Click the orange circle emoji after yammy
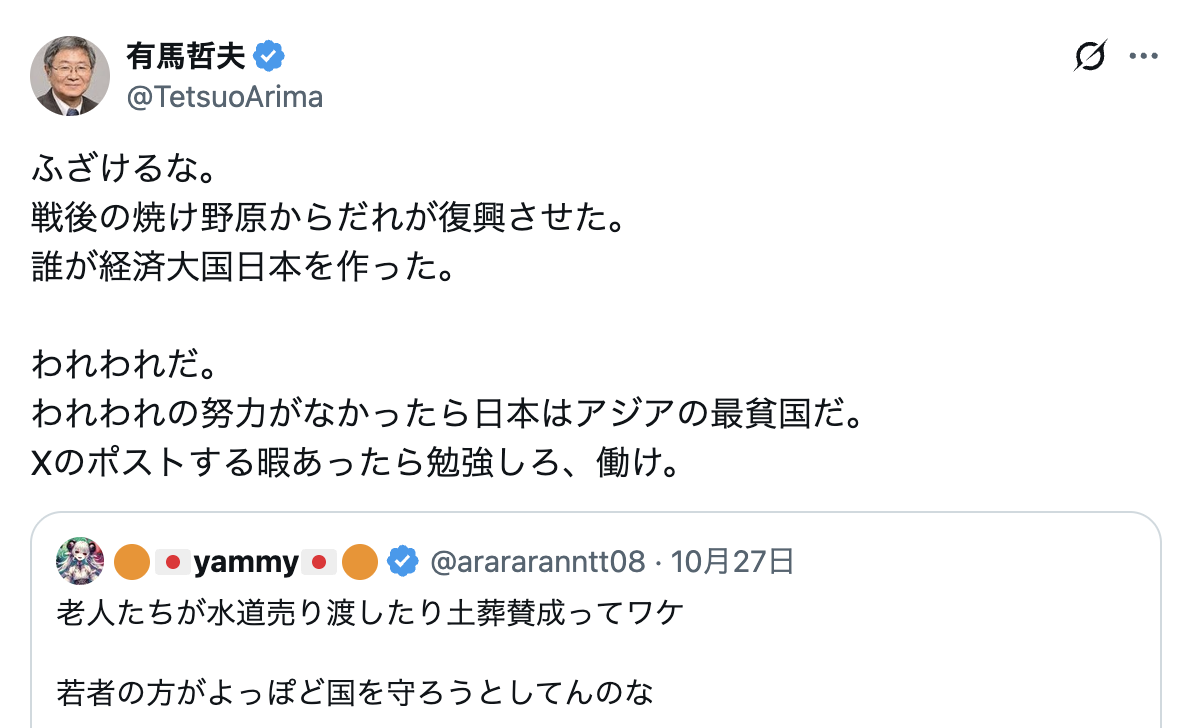Image resolution: width=1184 pixels, height=728 pixels. (x=360, y=563)
